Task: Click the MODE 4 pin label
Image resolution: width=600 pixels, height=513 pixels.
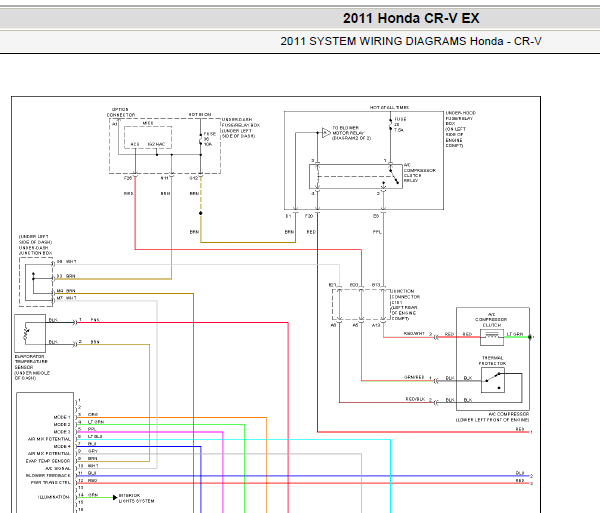Action: coord(62,446)
